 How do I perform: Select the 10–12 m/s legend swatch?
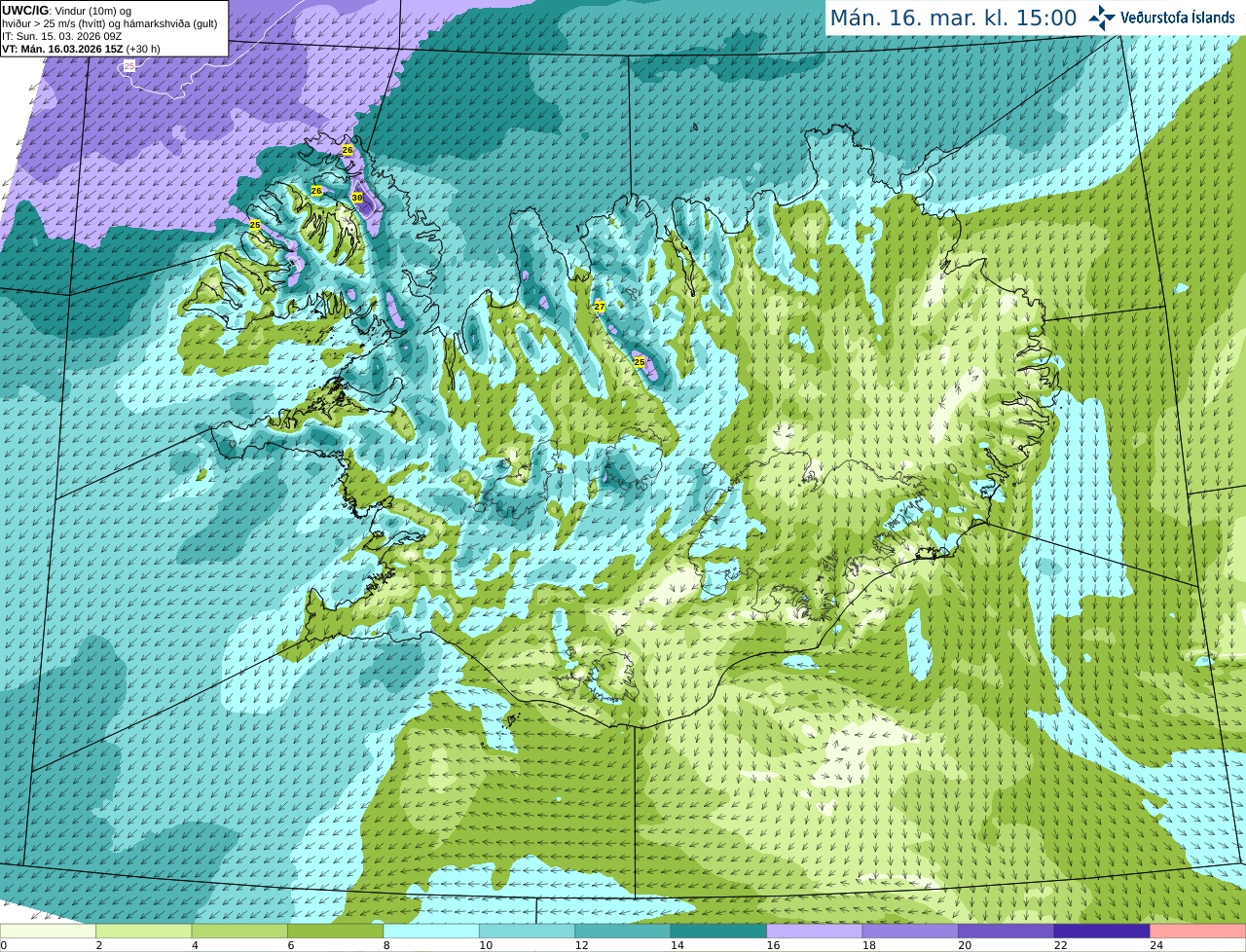coord(527,931)
